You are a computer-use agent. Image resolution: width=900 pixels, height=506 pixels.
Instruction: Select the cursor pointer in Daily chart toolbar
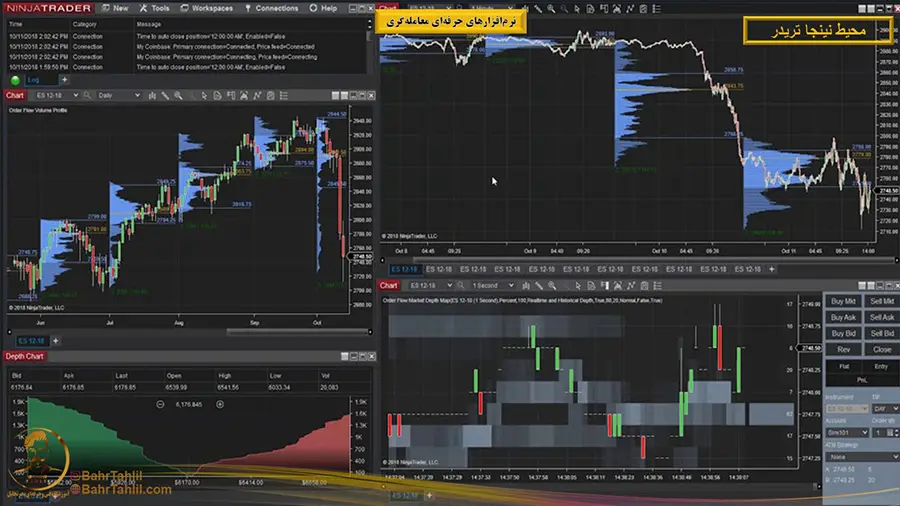(x=204, y=96)
